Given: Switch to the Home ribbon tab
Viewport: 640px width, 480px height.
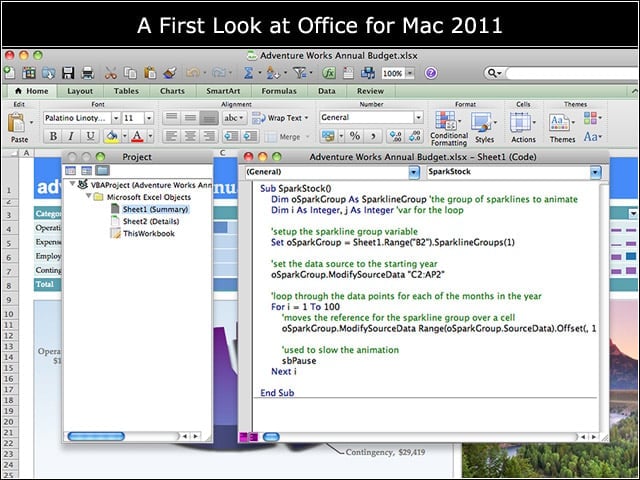Looking at the screenshot, I should click(31, 91).
